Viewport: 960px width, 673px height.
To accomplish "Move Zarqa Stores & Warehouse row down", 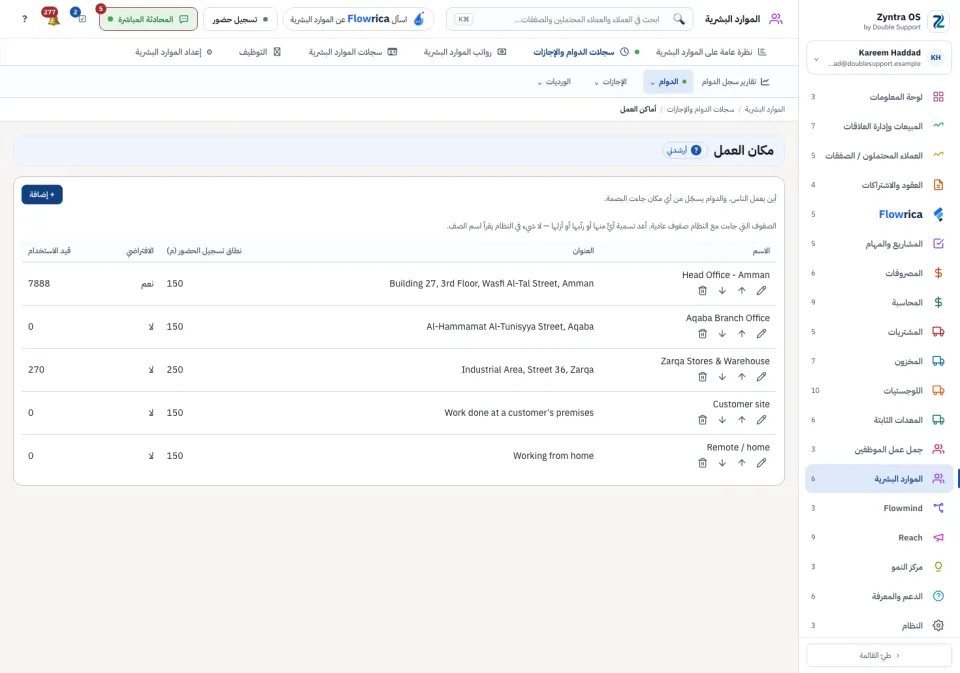I will (722, 377).
